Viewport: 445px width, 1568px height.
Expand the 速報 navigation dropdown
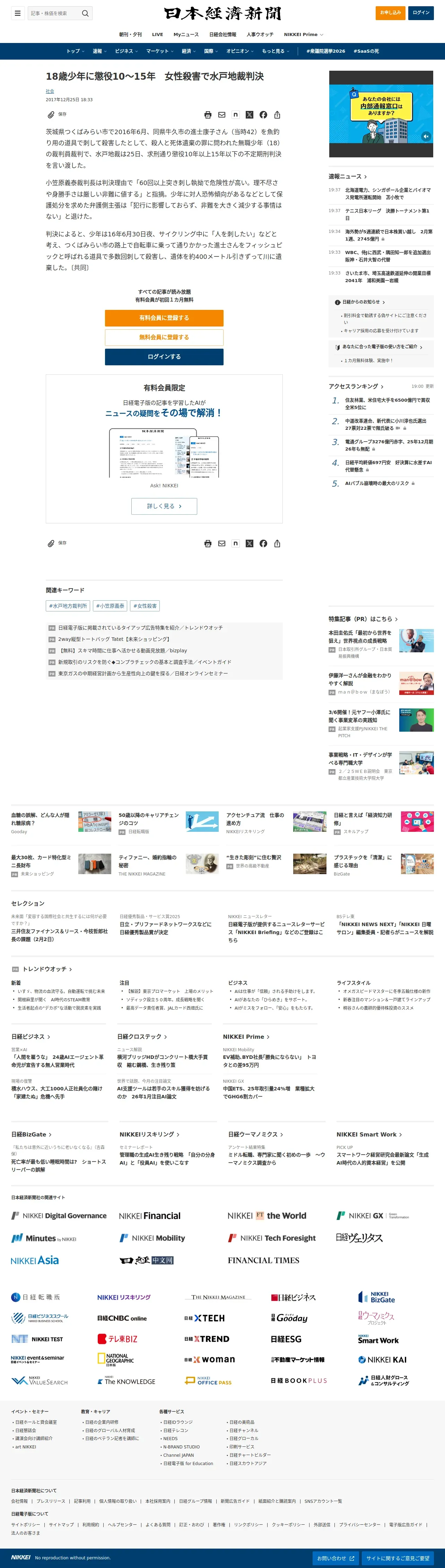[99, 51]
